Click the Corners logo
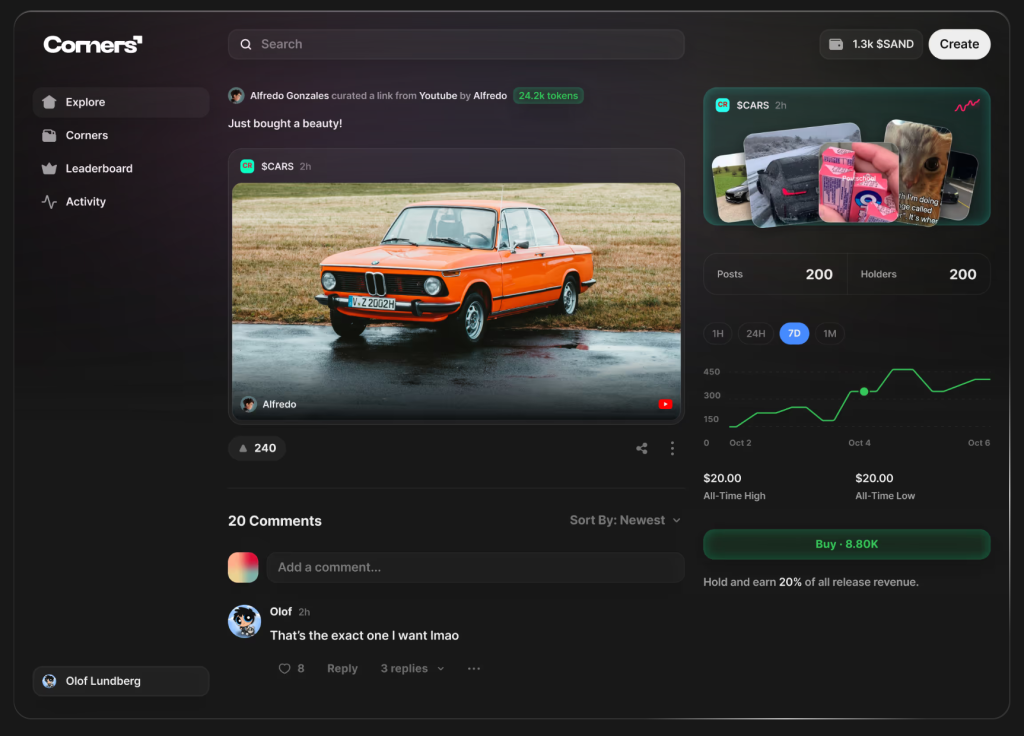Screen dimensions: 1024x736 93,44
